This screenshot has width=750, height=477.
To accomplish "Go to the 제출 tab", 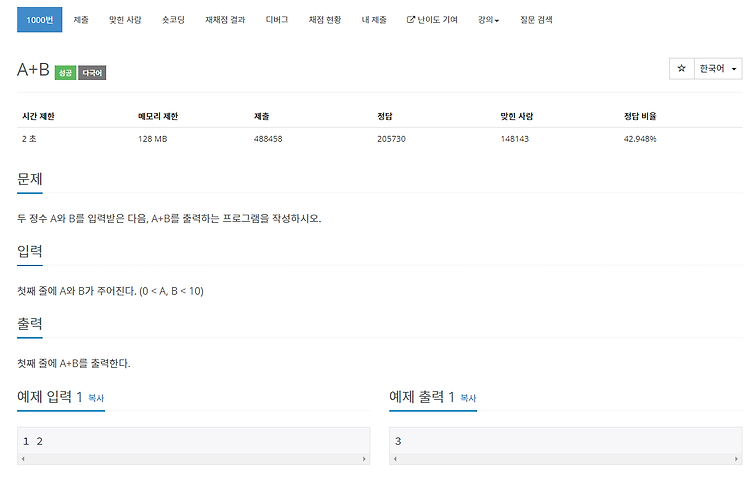I will pyautogui.click(x=81, y=20).
